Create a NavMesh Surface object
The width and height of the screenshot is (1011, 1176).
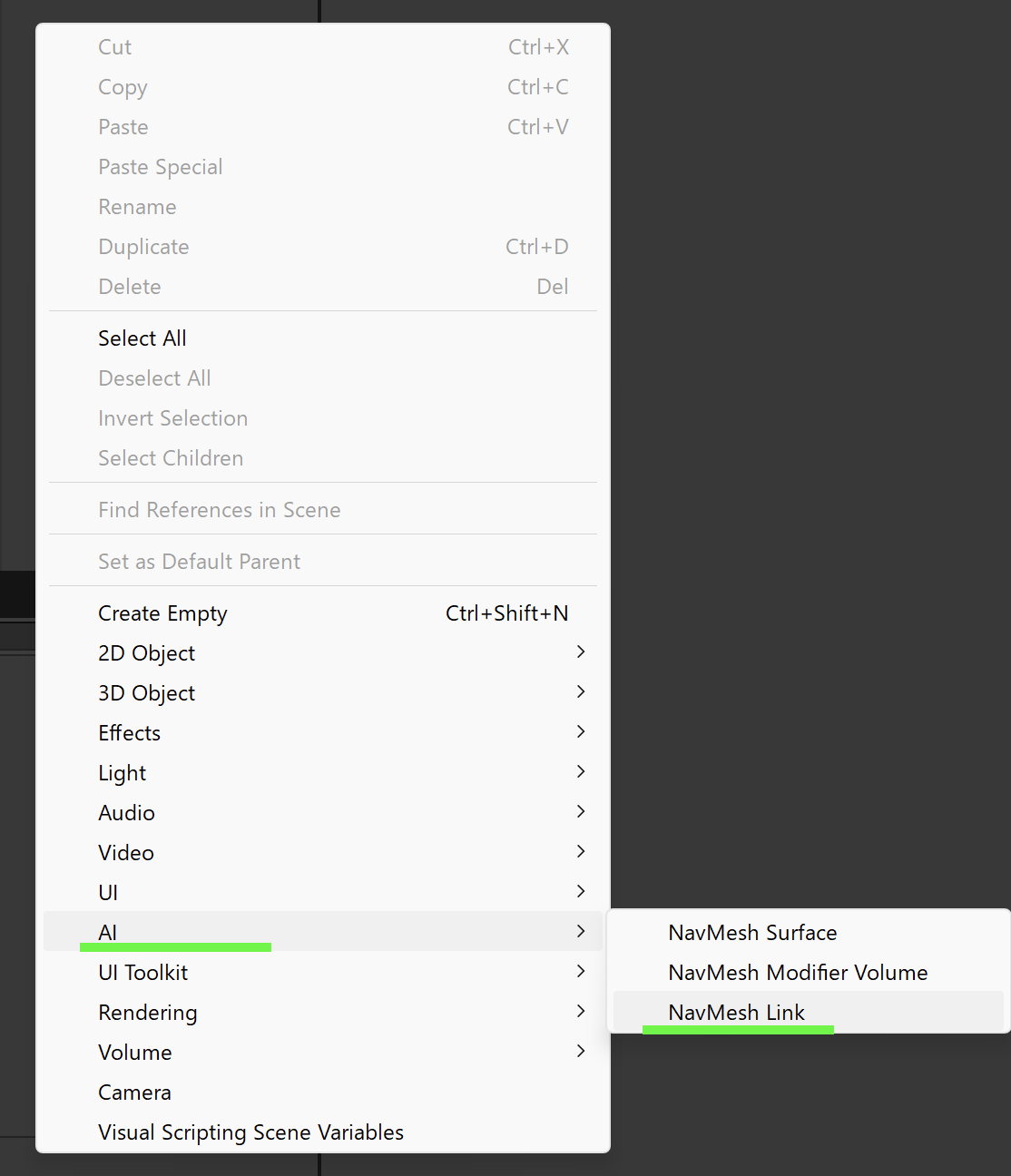point(752,933)
